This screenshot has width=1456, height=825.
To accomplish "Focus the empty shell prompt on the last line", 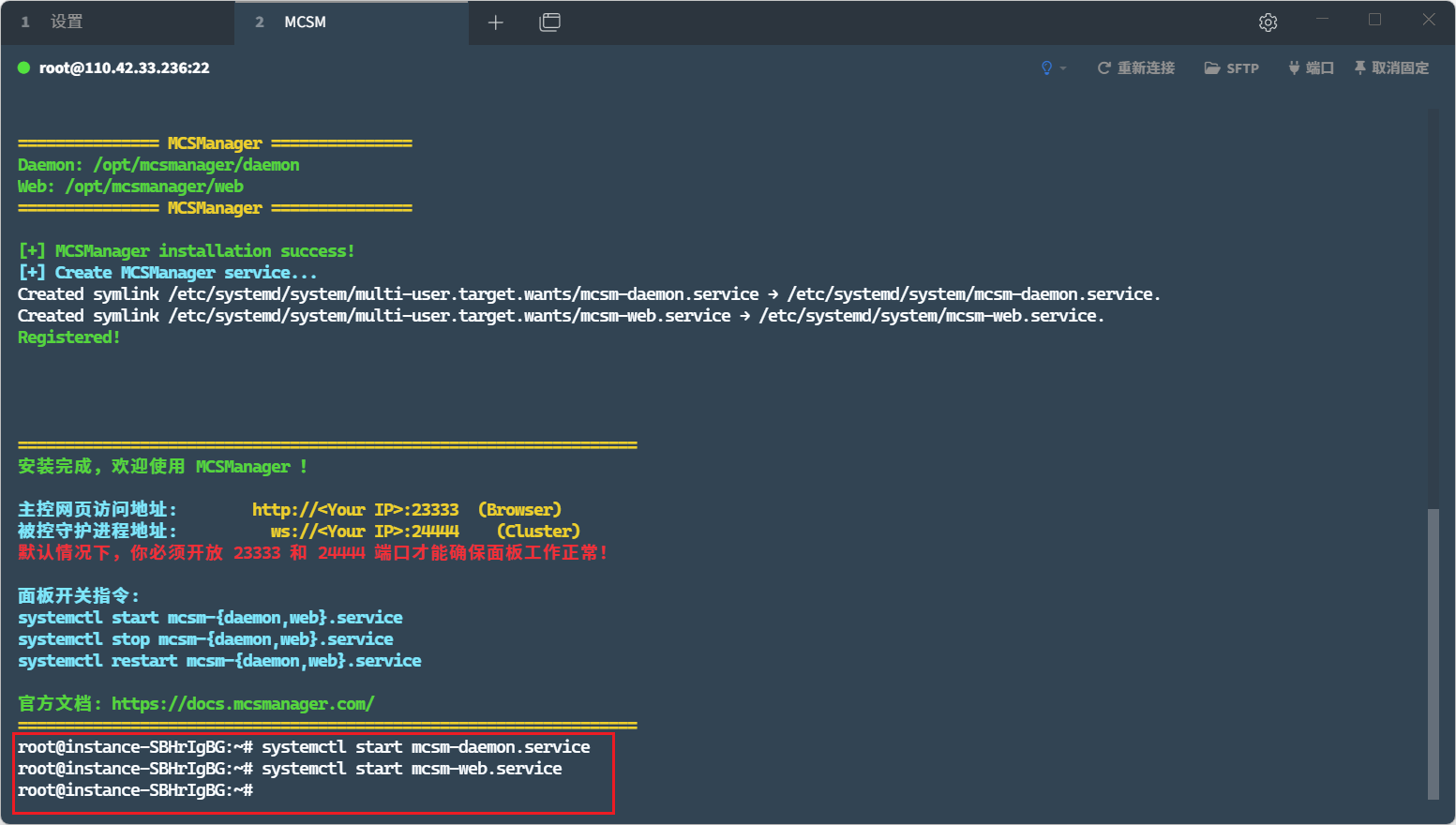I will pos(135,790).
